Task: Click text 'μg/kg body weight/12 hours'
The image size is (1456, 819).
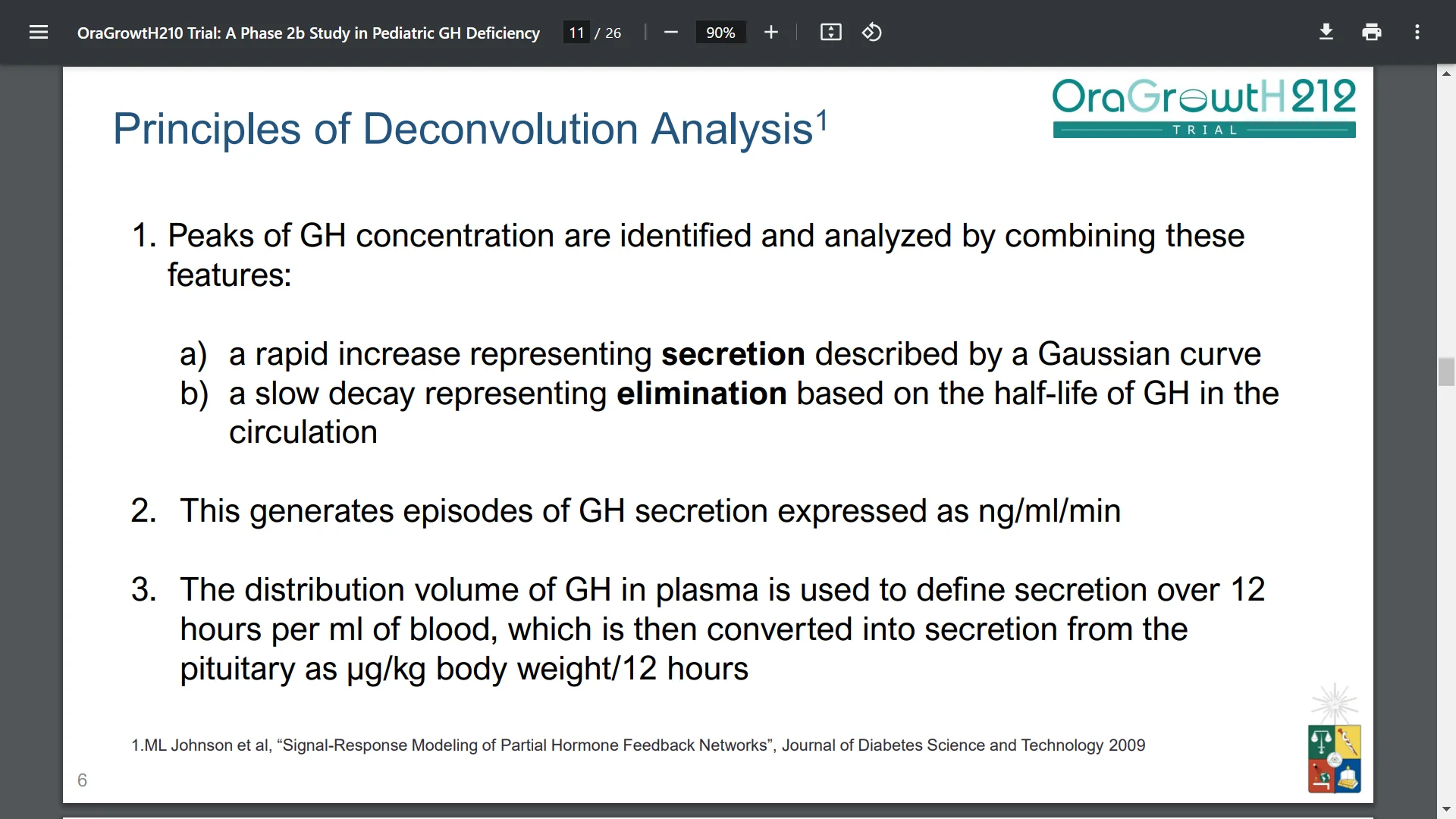Action: [x=548, y=669]
